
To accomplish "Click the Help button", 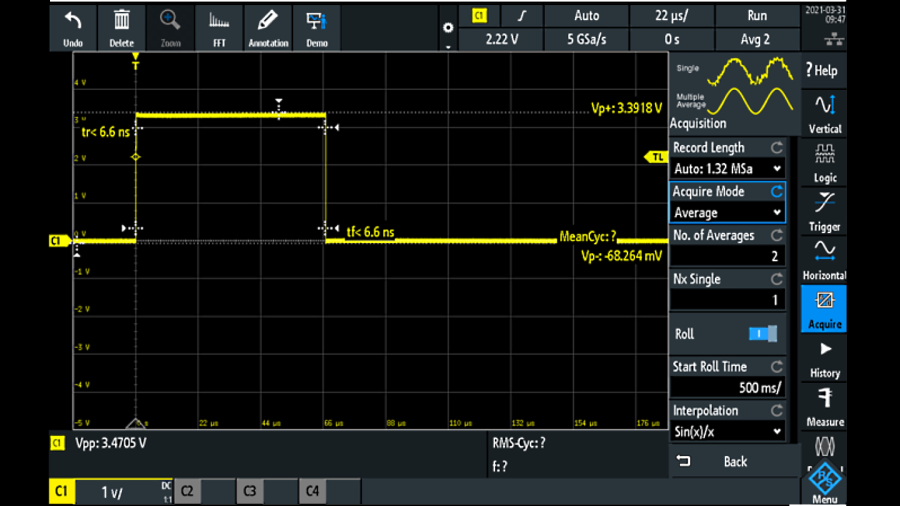I will coord(824,70).
